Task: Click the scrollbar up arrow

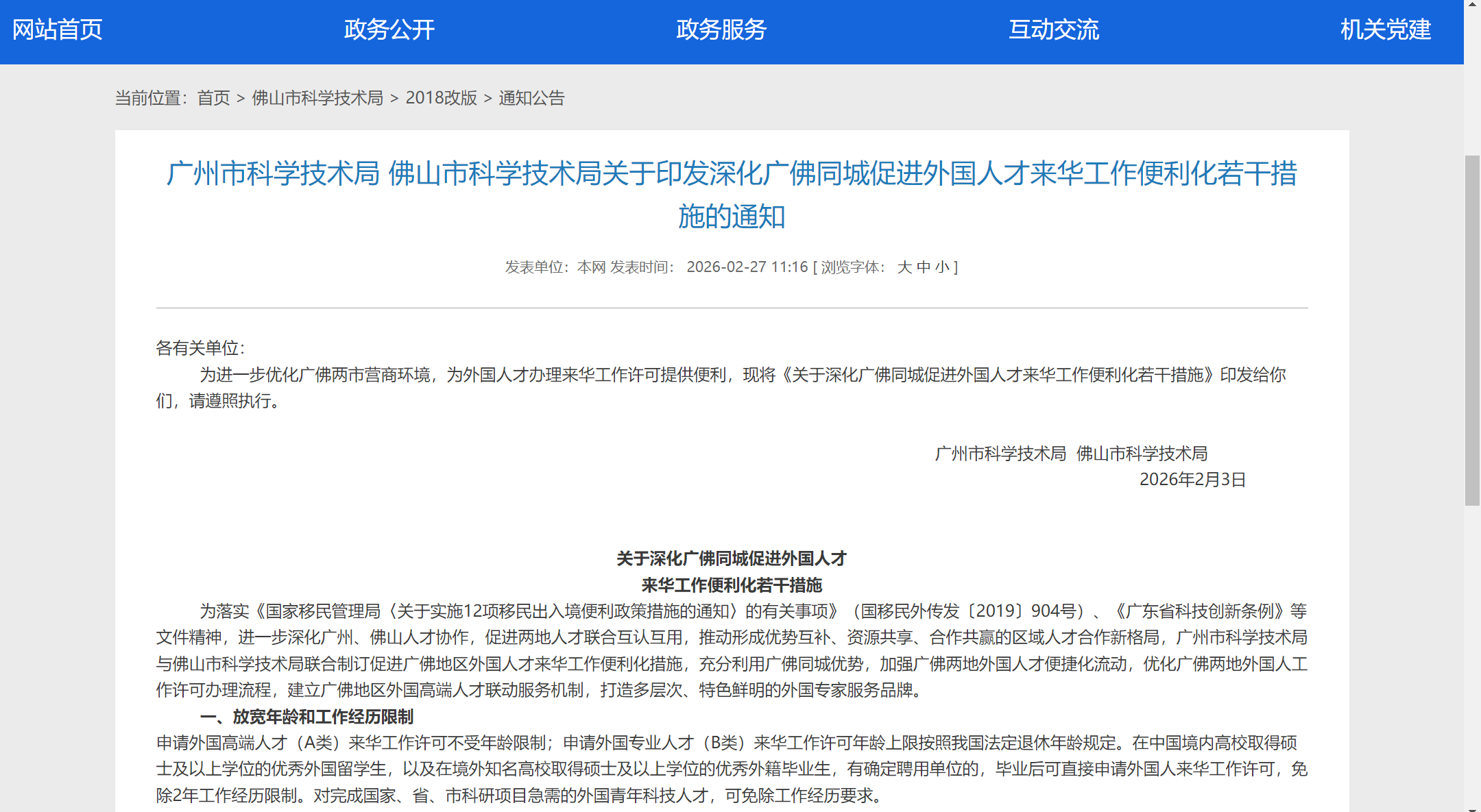Action: [1472, 4]
